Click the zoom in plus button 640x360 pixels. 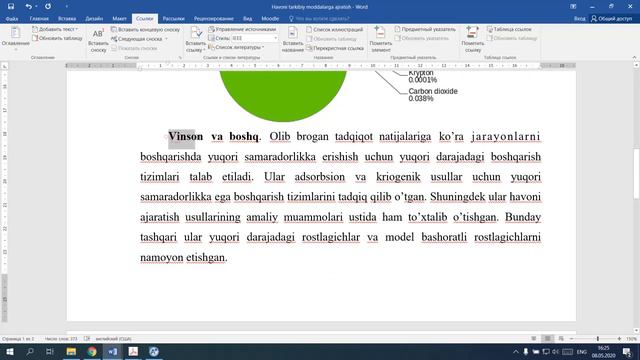[x=619, y=339]
